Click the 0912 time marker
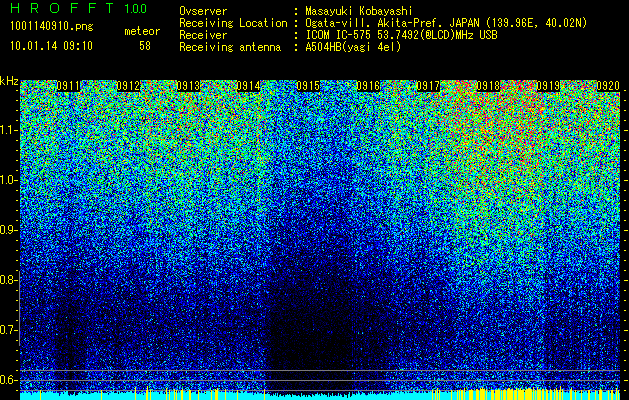This screenshot has width=629, height=400. pyautogui.click(x=128, y=86)
